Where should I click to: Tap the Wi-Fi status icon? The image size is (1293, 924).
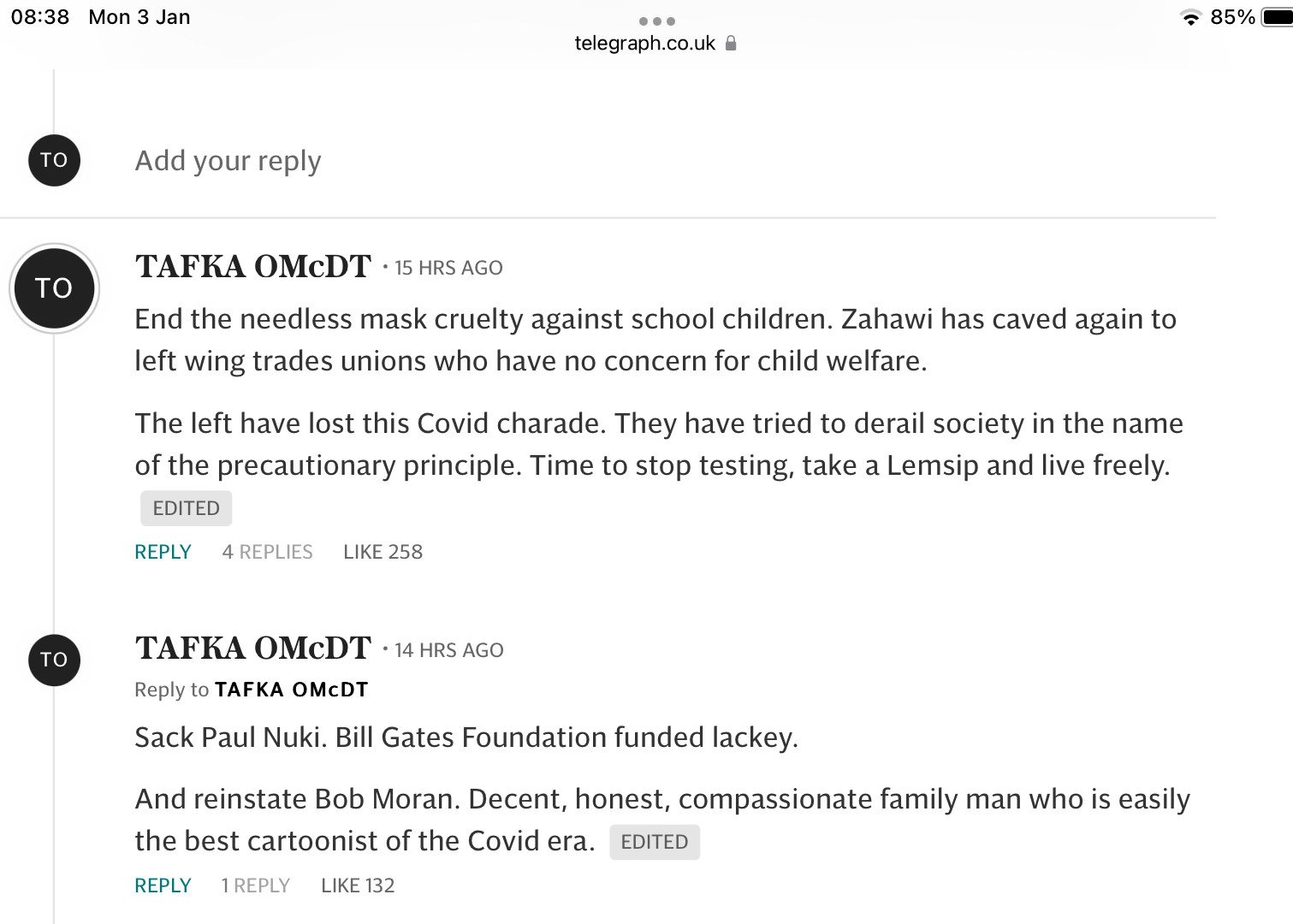(1189, 17)
